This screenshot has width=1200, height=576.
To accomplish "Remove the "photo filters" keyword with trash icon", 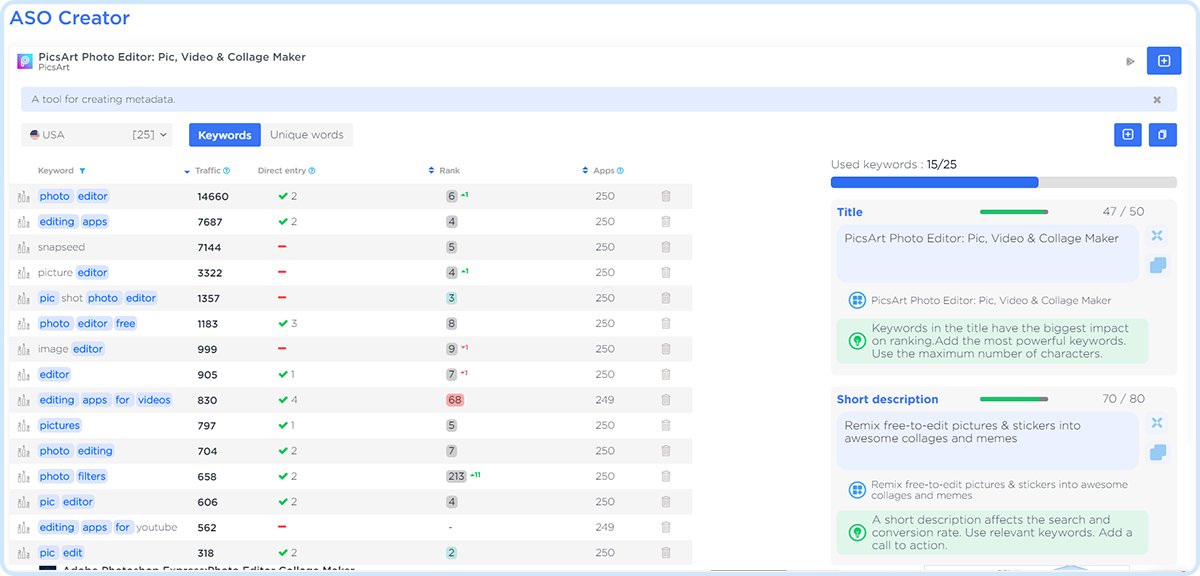I will tap(666, 476).
